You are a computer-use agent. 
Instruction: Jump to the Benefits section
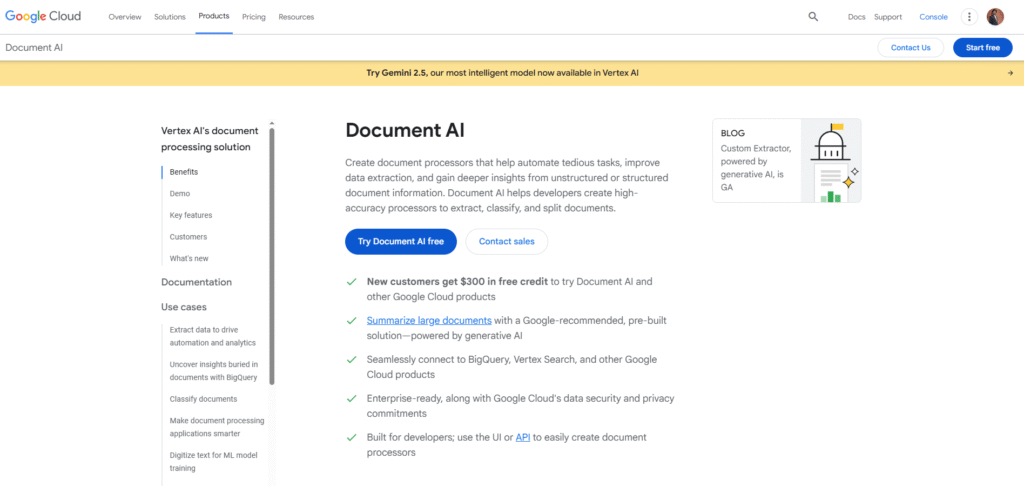coord(184,172)
